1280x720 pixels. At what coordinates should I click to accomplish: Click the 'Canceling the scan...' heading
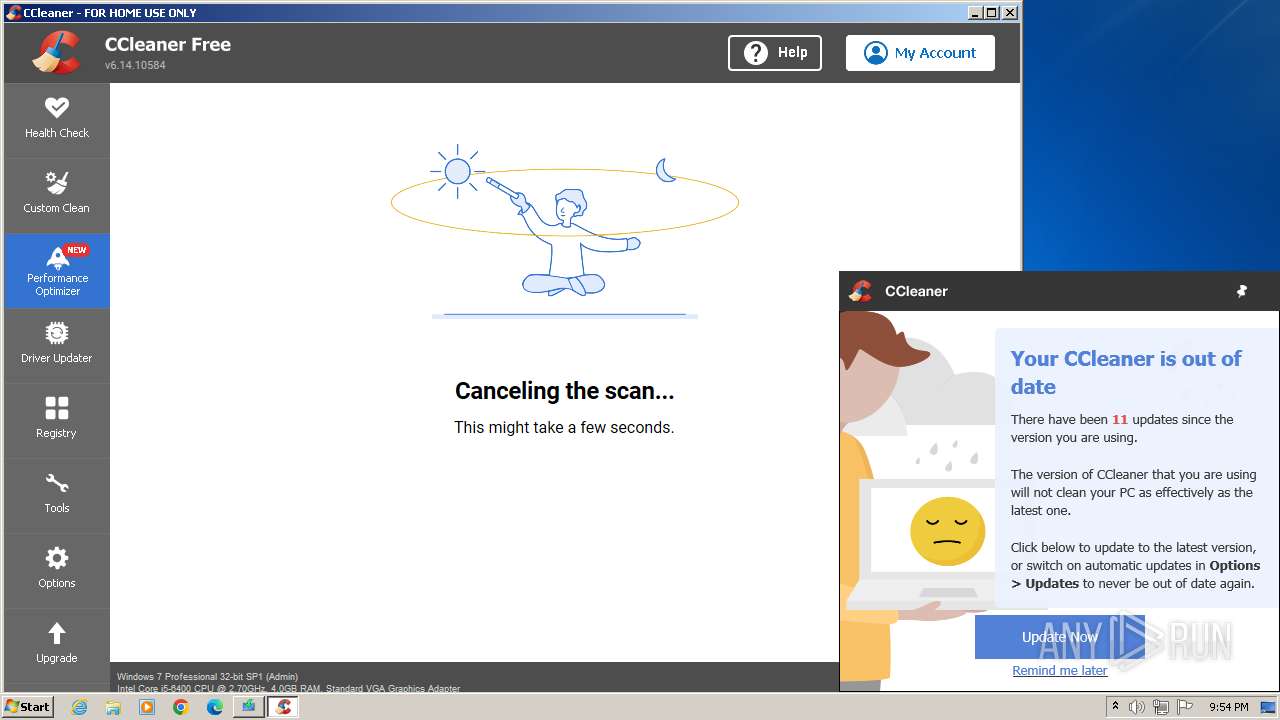[x=565, y=391]
